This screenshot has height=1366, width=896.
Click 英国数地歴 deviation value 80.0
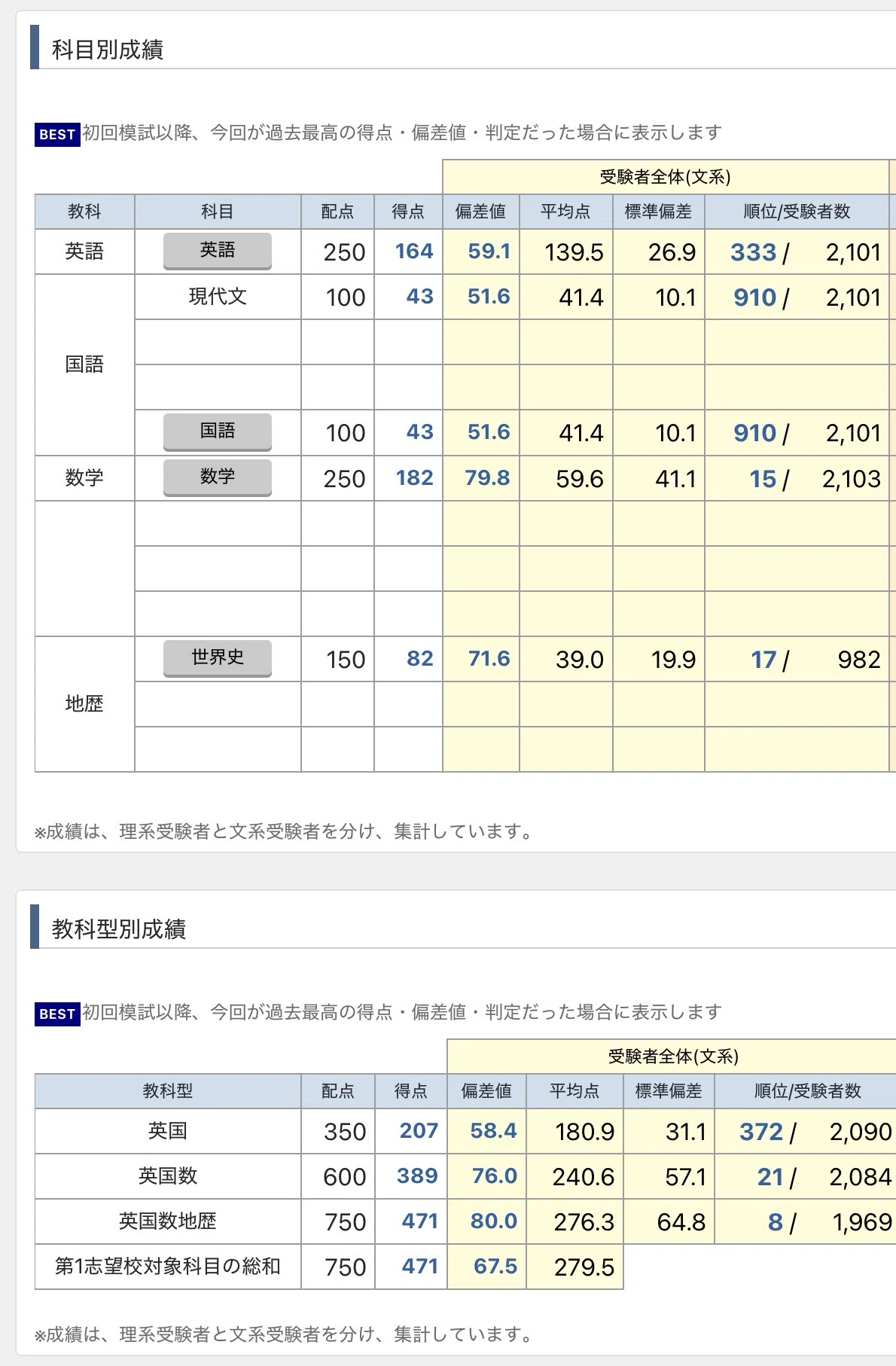click(494, 1221)
